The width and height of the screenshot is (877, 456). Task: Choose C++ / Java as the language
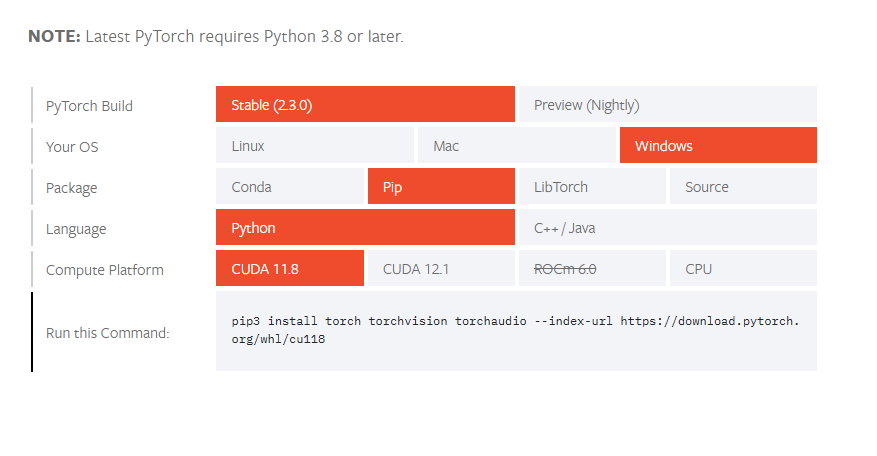(668, 227)
